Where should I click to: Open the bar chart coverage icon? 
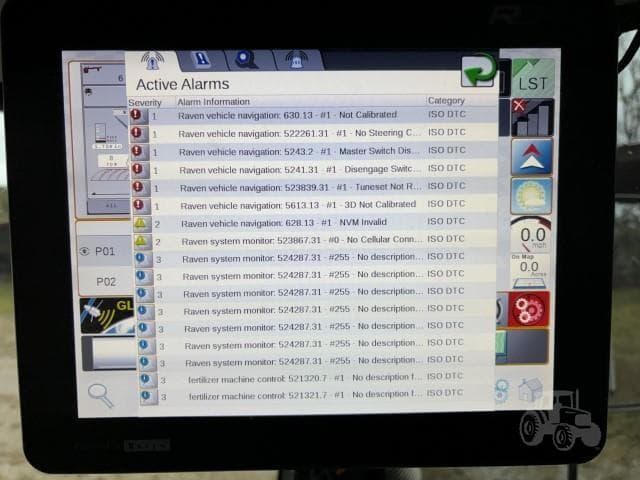532,117
